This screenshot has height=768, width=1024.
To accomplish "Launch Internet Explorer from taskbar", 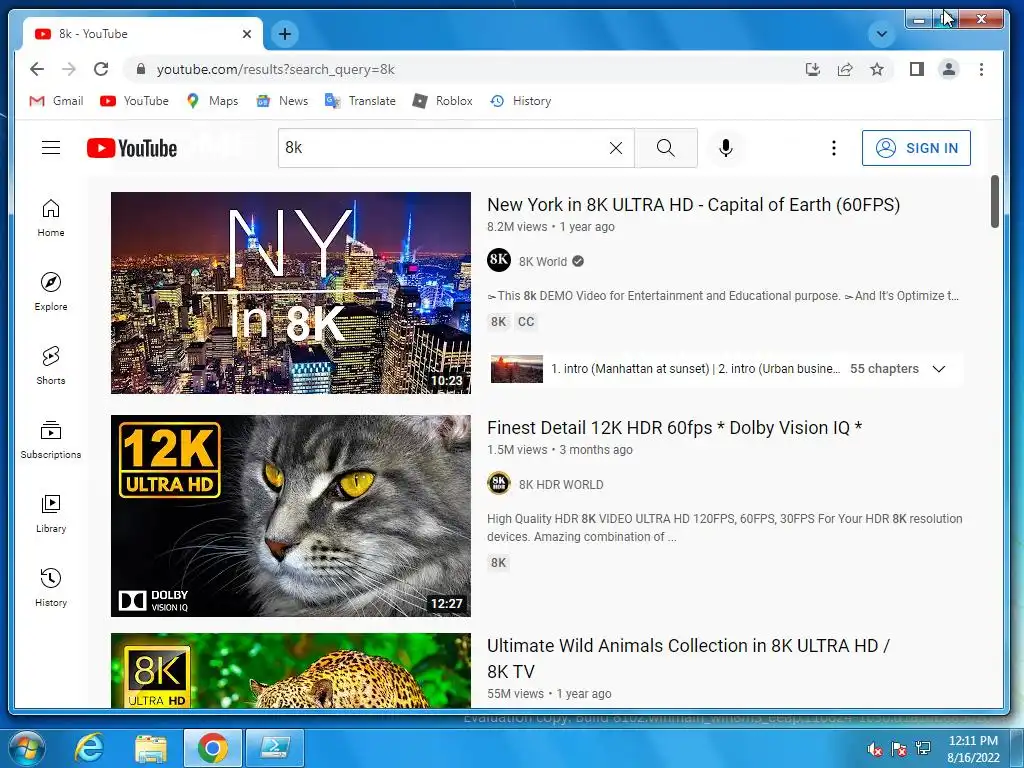I will coord(89,748).
